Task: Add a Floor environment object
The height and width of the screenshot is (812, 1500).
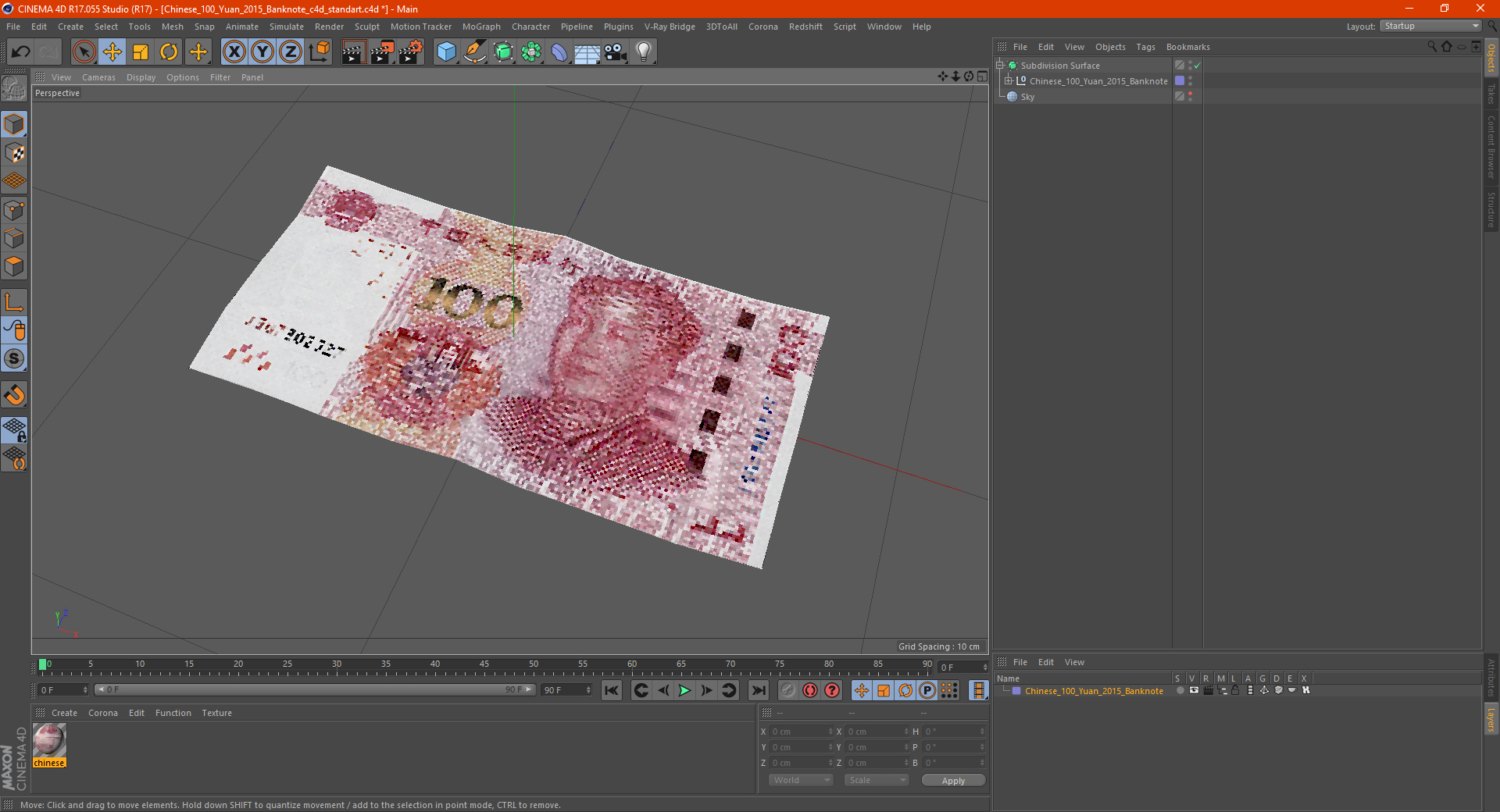Action: (x=587, y=52)
